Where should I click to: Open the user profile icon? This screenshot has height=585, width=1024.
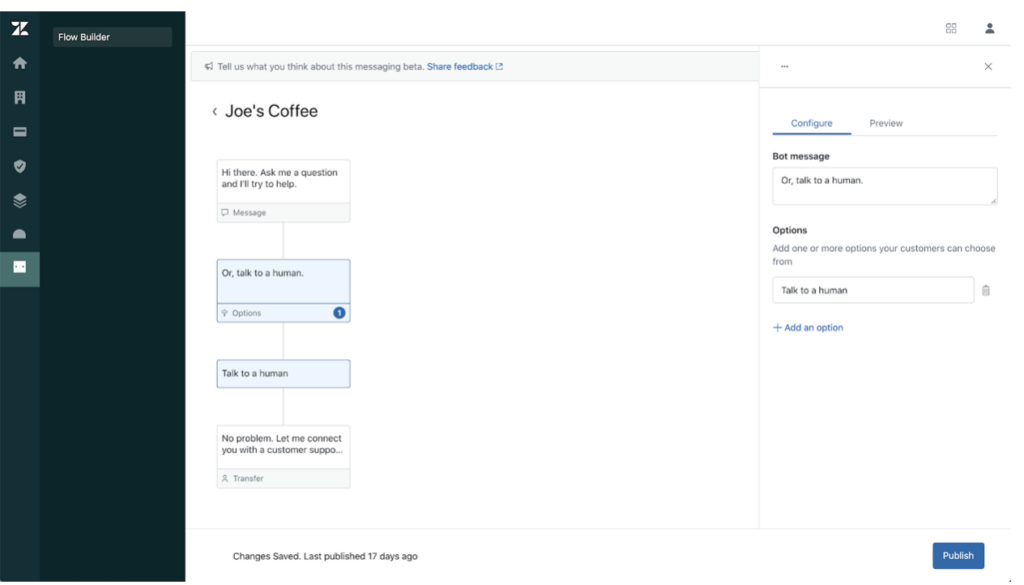click(x=989, y=28)
